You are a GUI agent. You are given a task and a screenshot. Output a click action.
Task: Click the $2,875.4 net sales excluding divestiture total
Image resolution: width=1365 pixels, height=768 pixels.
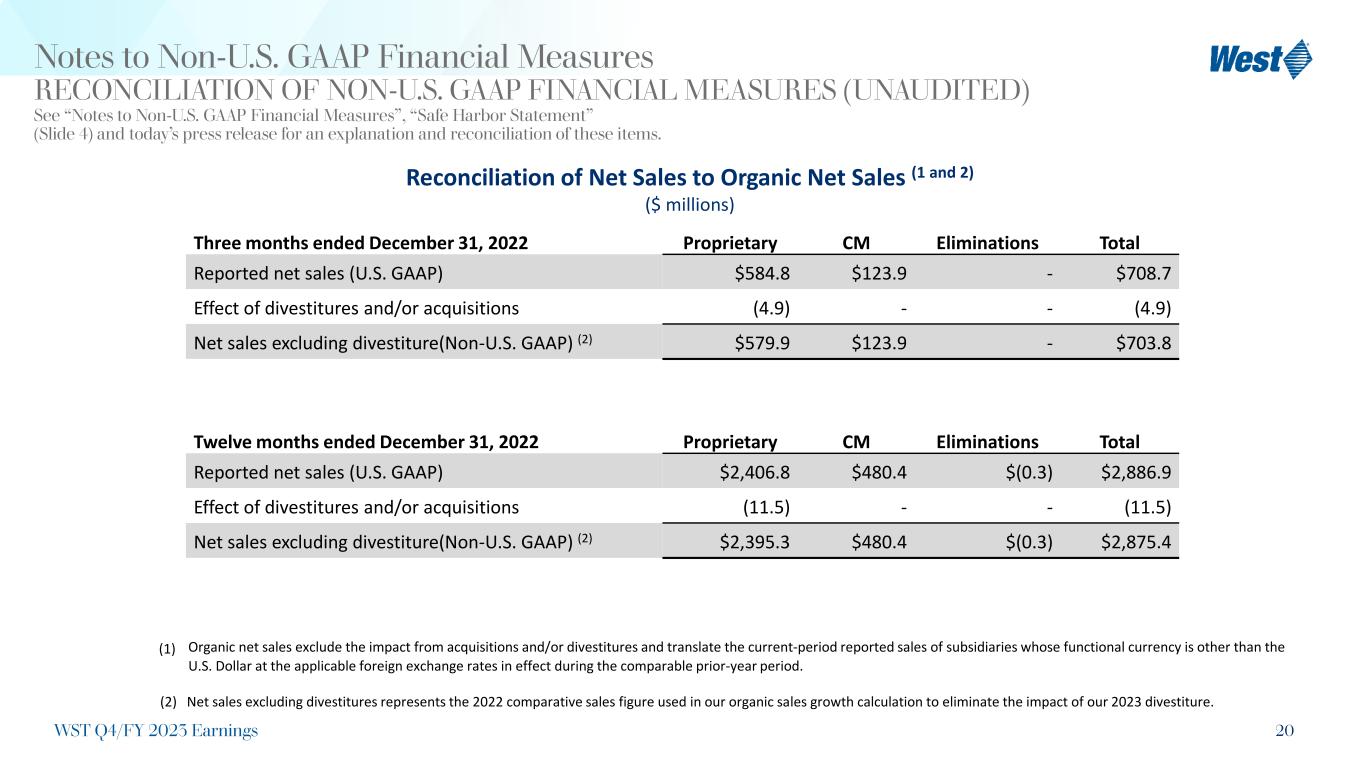click(x=1136, y=541)
